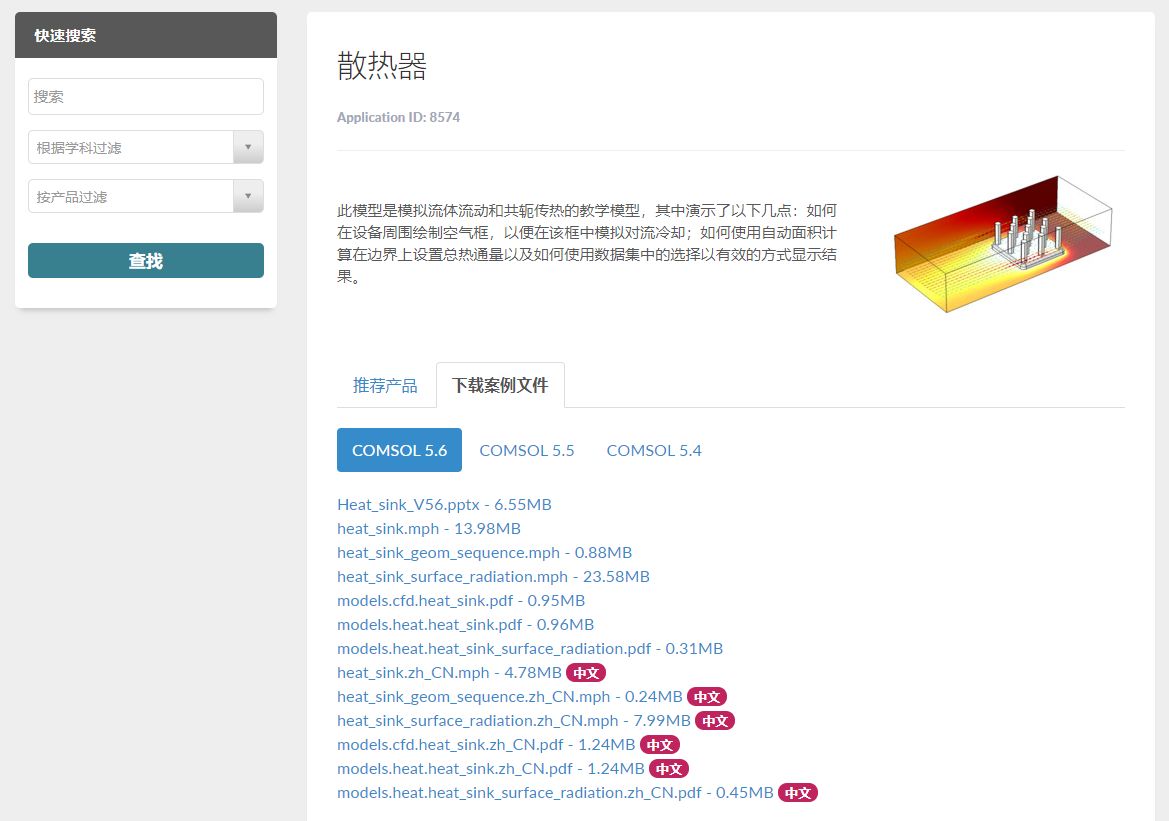The height and width of the screenshot is (821, 1169).
Task: Open models.heat.heat_sink.zh_CN.pdf 1.24MB link
Action: pyautogui.click(x=491, y=768)
